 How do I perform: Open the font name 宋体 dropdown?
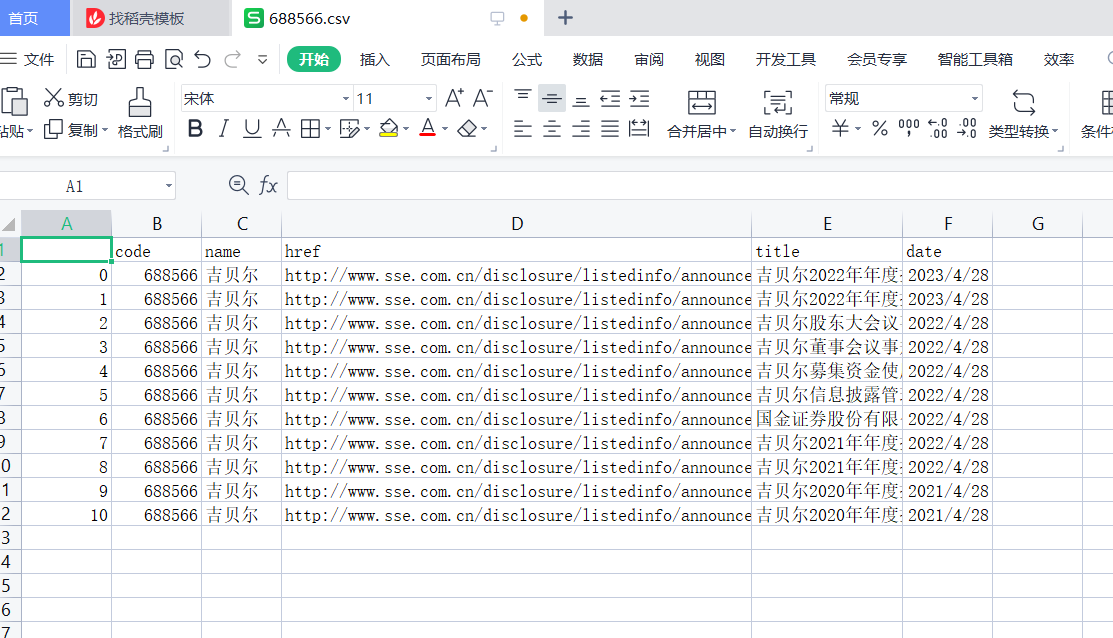pyautogui.click(x=346, y=99)
